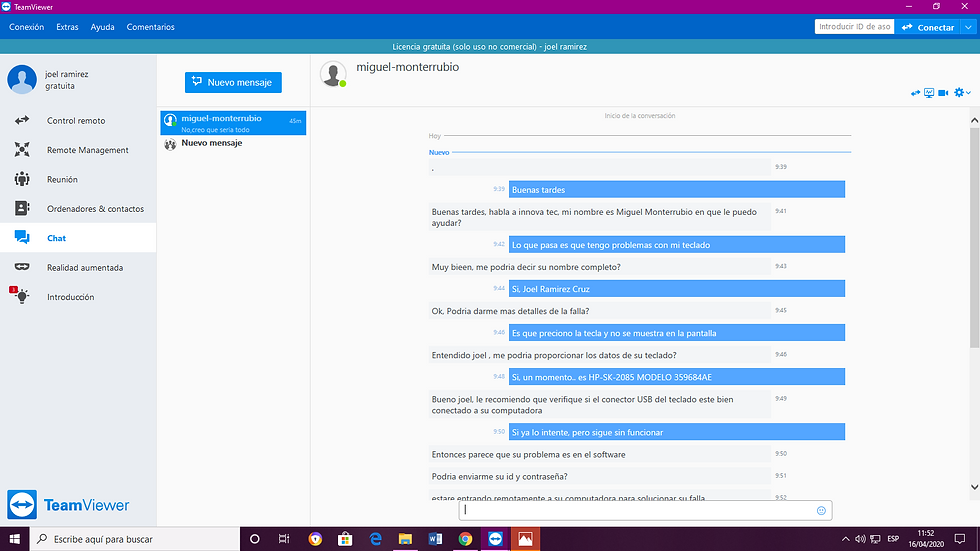The height and width of the screenshot is (551, 980).
Task: Open Google Chrome from taskbar
Action: point(465,539)
